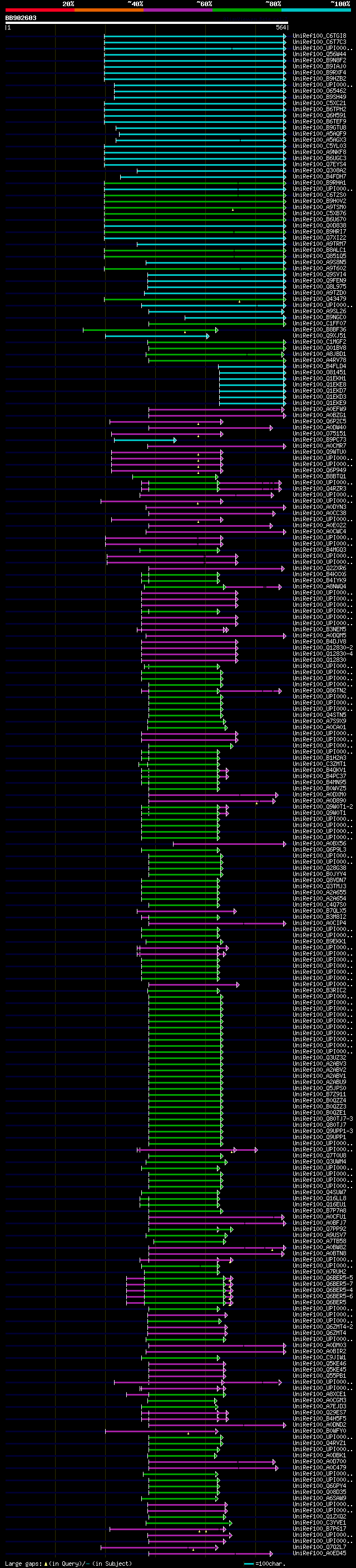The height and width of the screenshot is (1568, 356).
Task: Click the UniRef100_Q6P949 label
Action: tap(319, 470)
